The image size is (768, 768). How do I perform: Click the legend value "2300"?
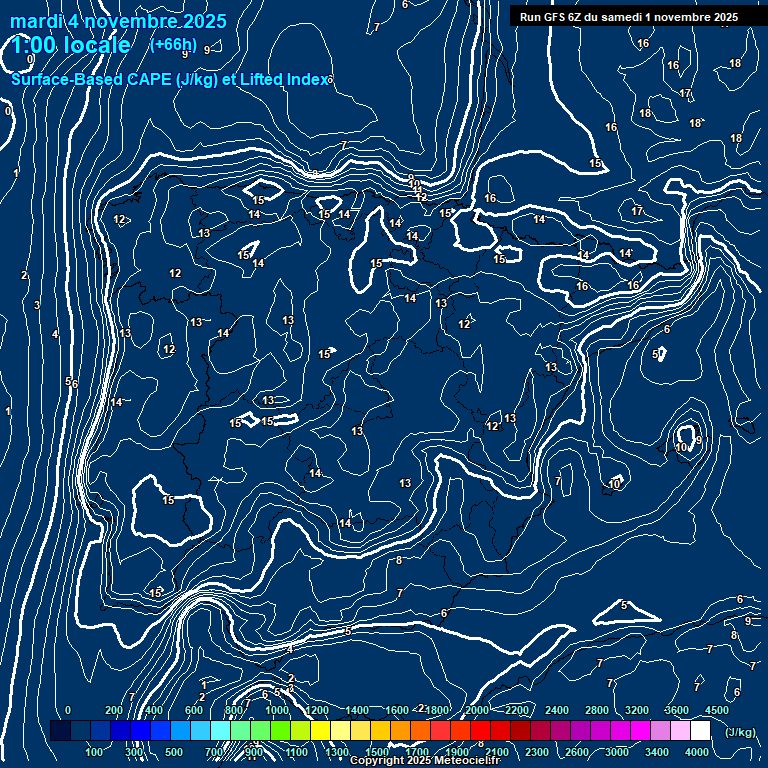click(x=537, y=752)
